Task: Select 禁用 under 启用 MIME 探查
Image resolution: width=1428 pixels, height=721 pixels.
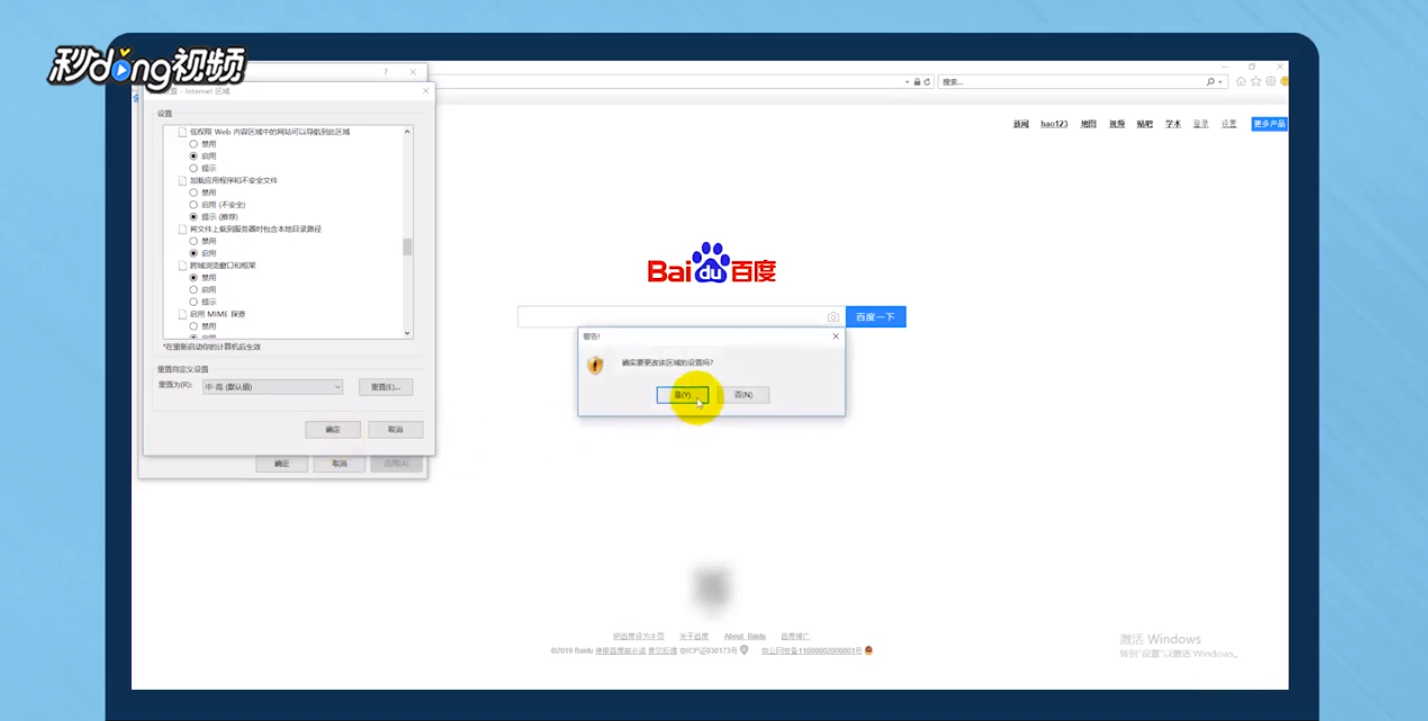Action: [194, 326]
